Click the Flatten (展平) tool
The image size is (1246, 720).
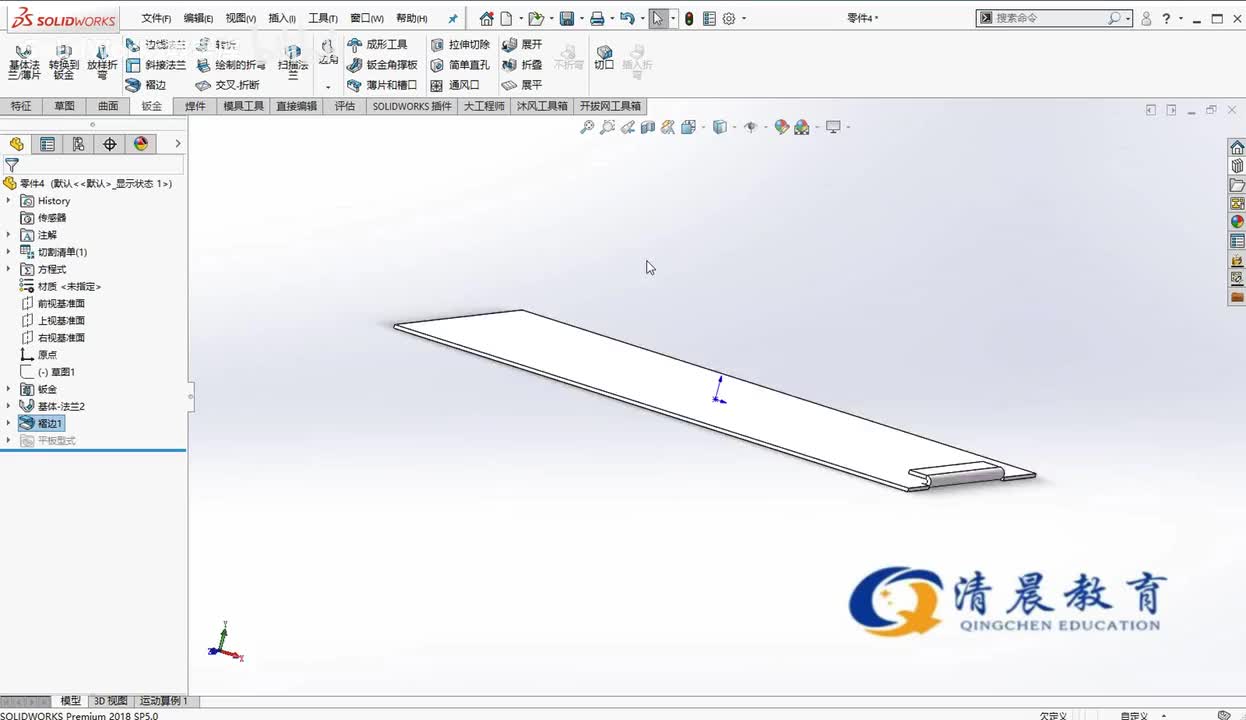(522, 85)
